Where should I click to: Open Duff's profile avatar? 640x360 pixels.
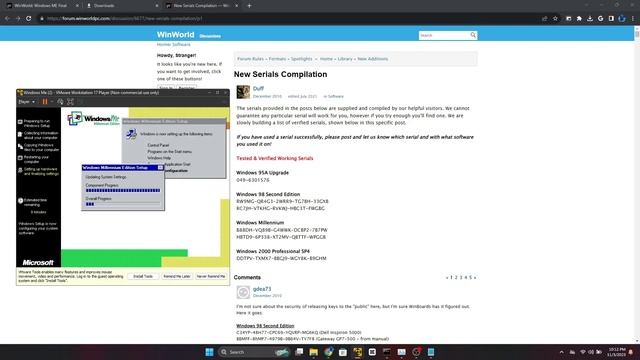tap(243, 92)
